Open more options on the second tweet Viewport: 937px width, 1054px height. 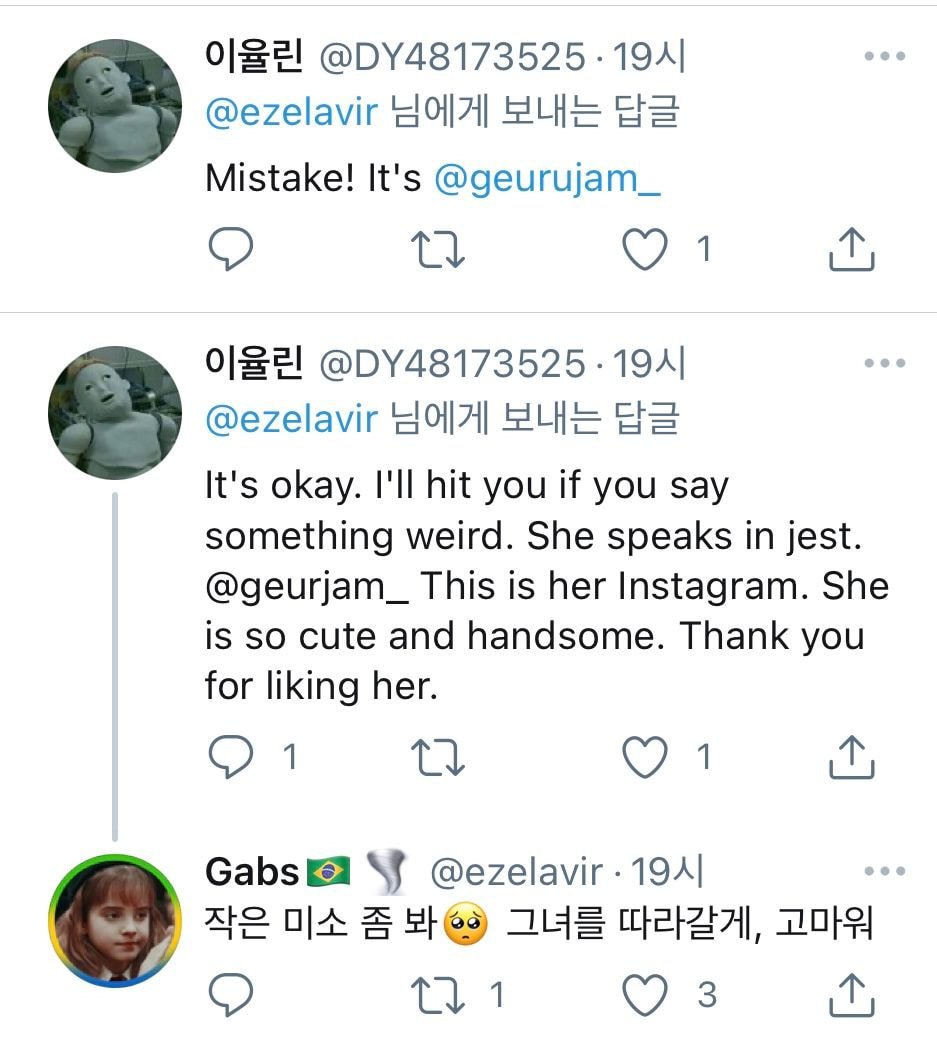pos(884,364)
